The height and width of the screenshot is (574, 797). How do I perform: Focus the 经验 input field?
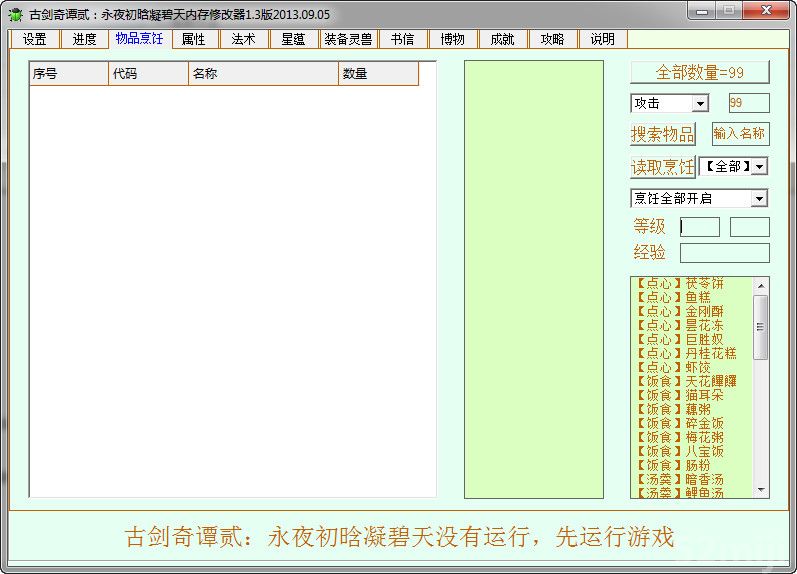(724, 253)
